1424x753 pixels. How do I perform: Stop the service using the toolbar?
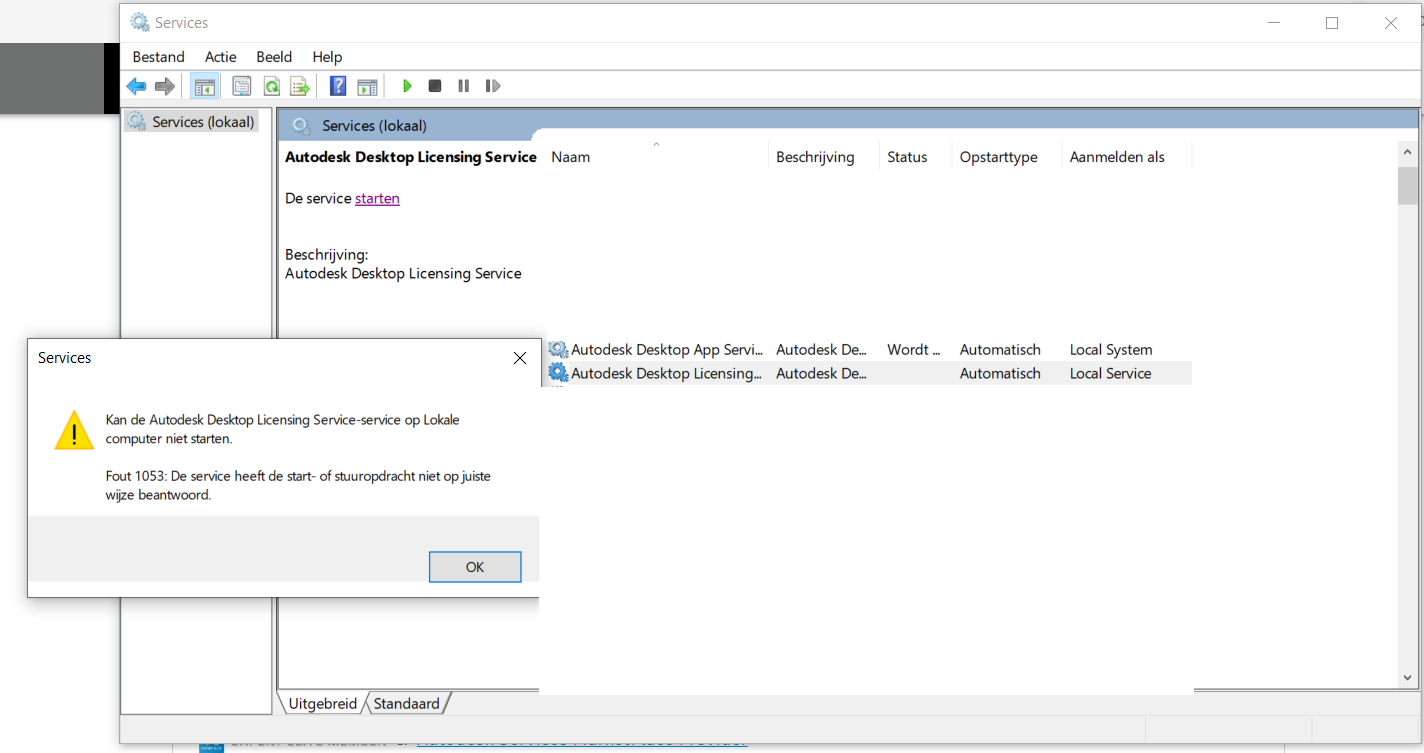click(x=435, y=86)
